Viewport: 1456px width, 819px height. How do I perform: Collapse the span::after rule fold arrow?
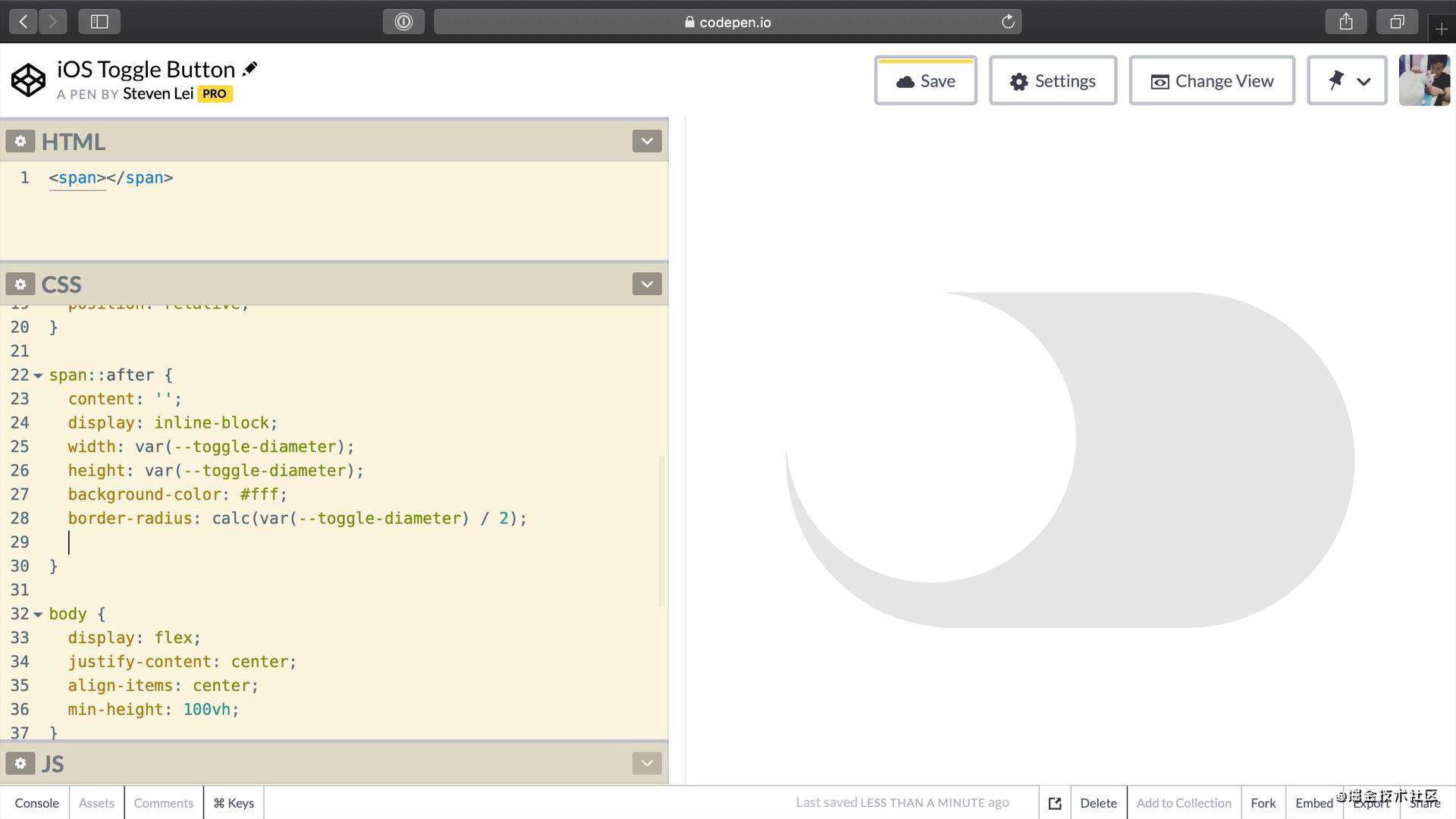click(38, 375)
